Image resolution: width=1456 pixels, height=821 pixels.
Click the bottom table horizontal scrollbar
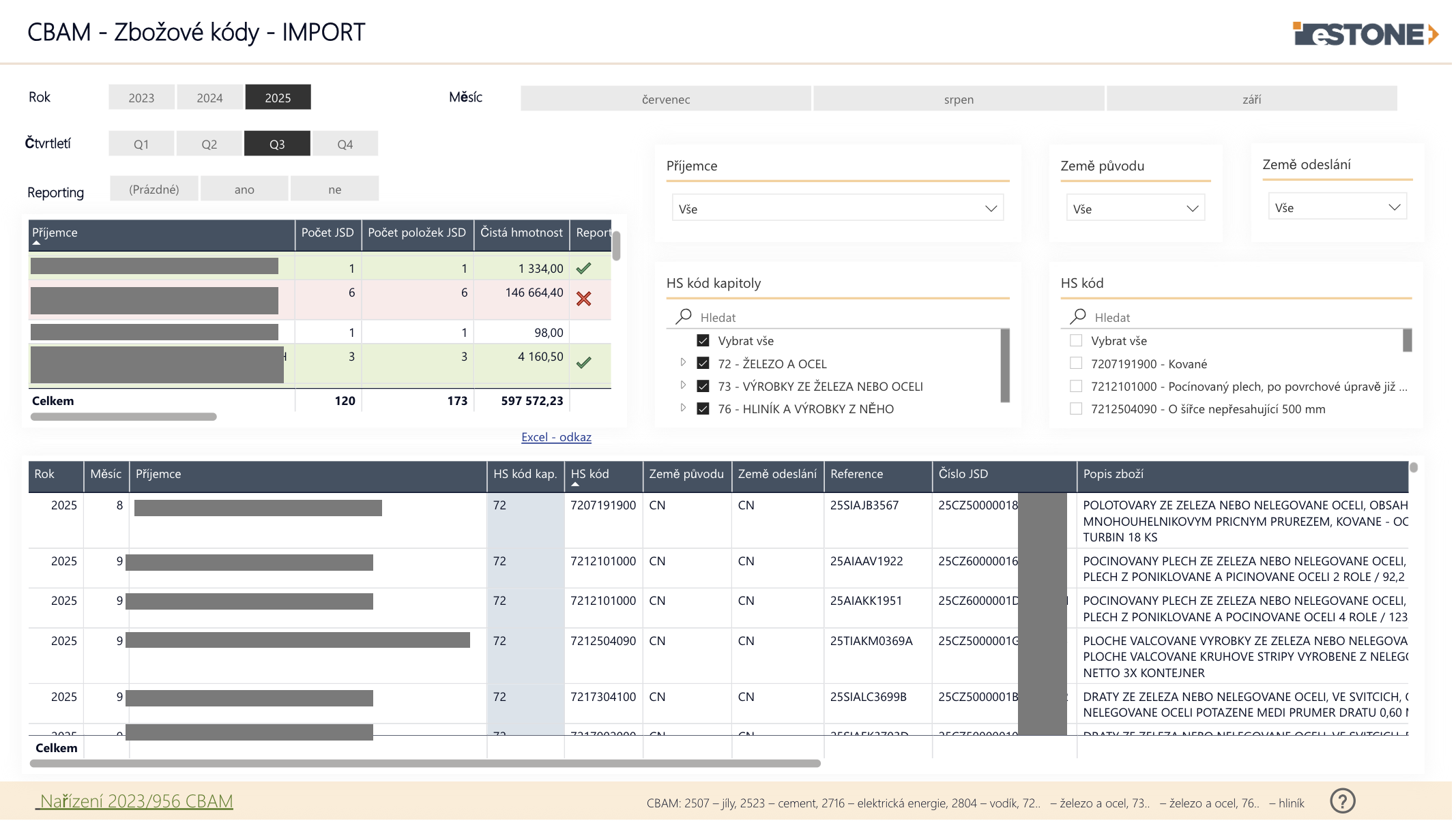click(x=424, y=764)
